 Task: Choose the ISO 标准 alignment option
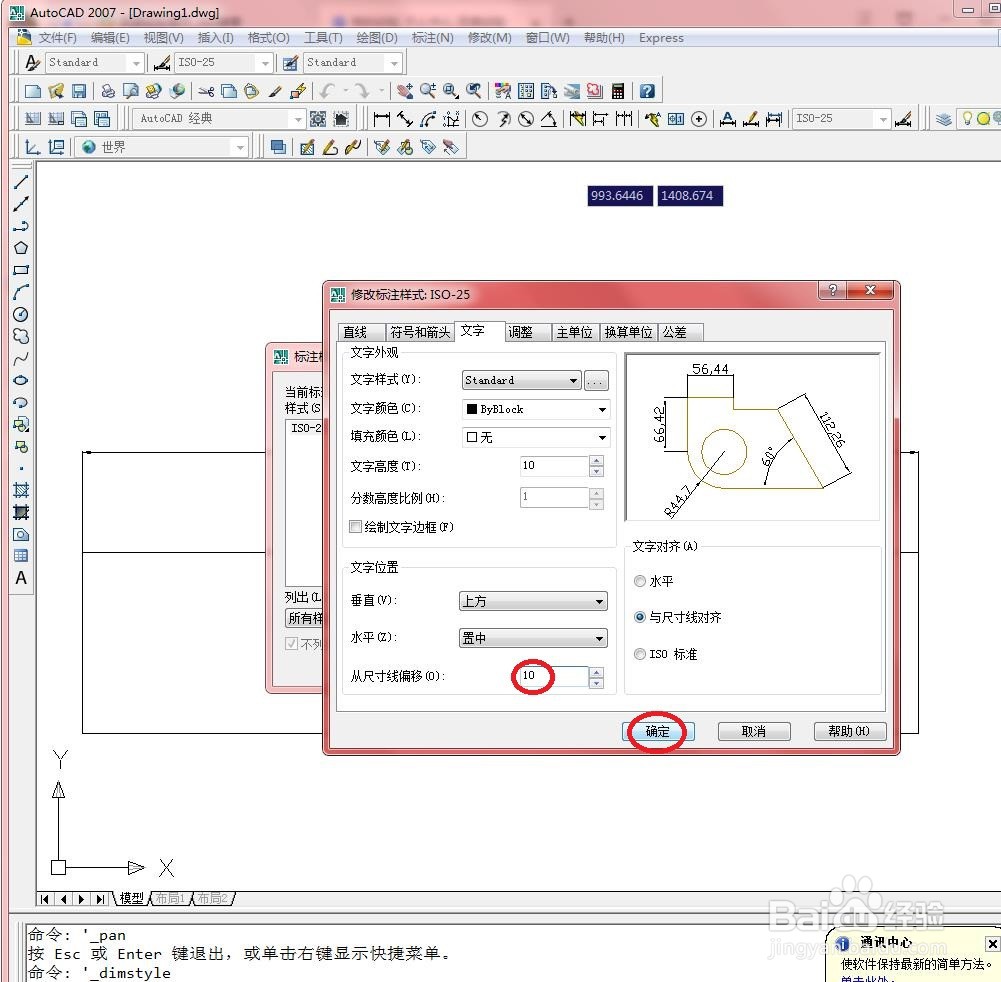639,654
